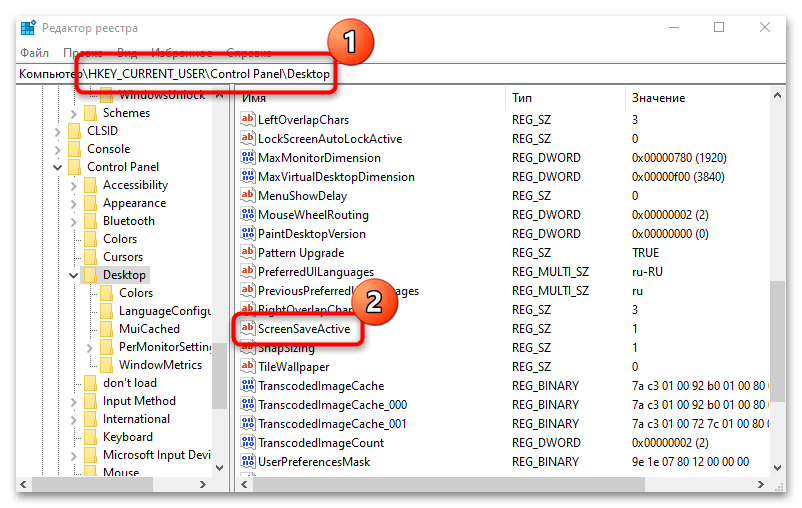This screenshot has height=508, width=802.
Task: Click the ScreenSaveActive string value icon
Action: click(x=248, y=329)
